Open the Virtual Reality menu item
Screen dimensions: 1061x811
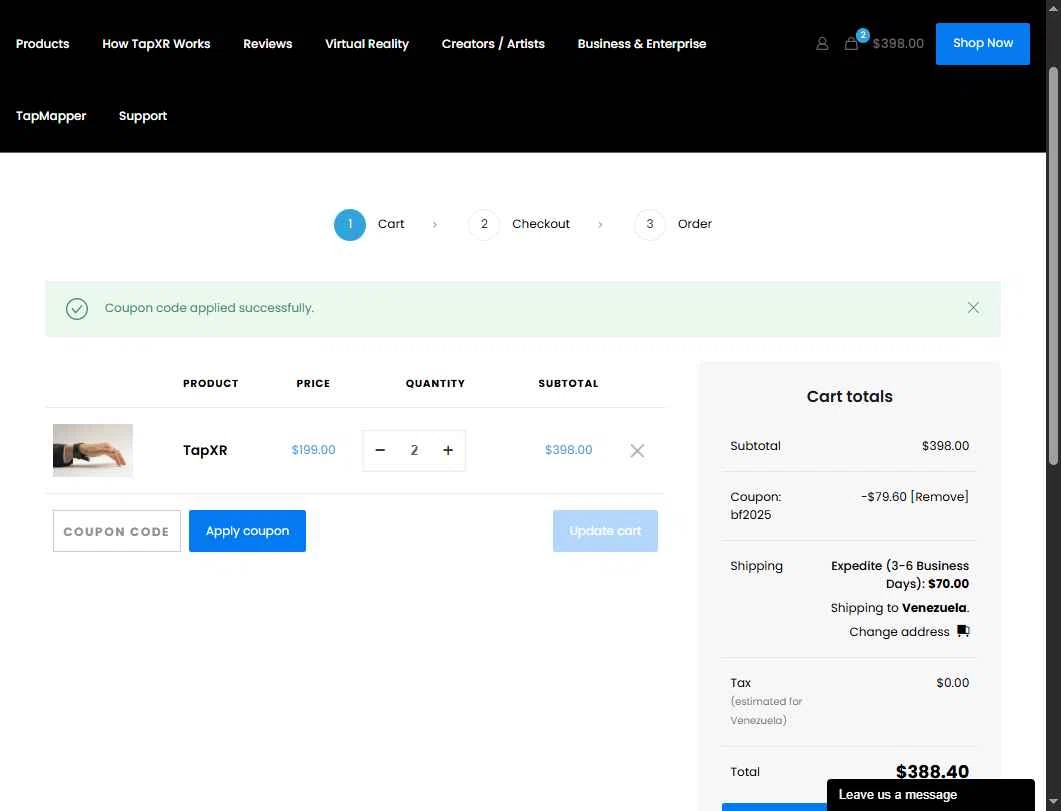click(367, 43)
